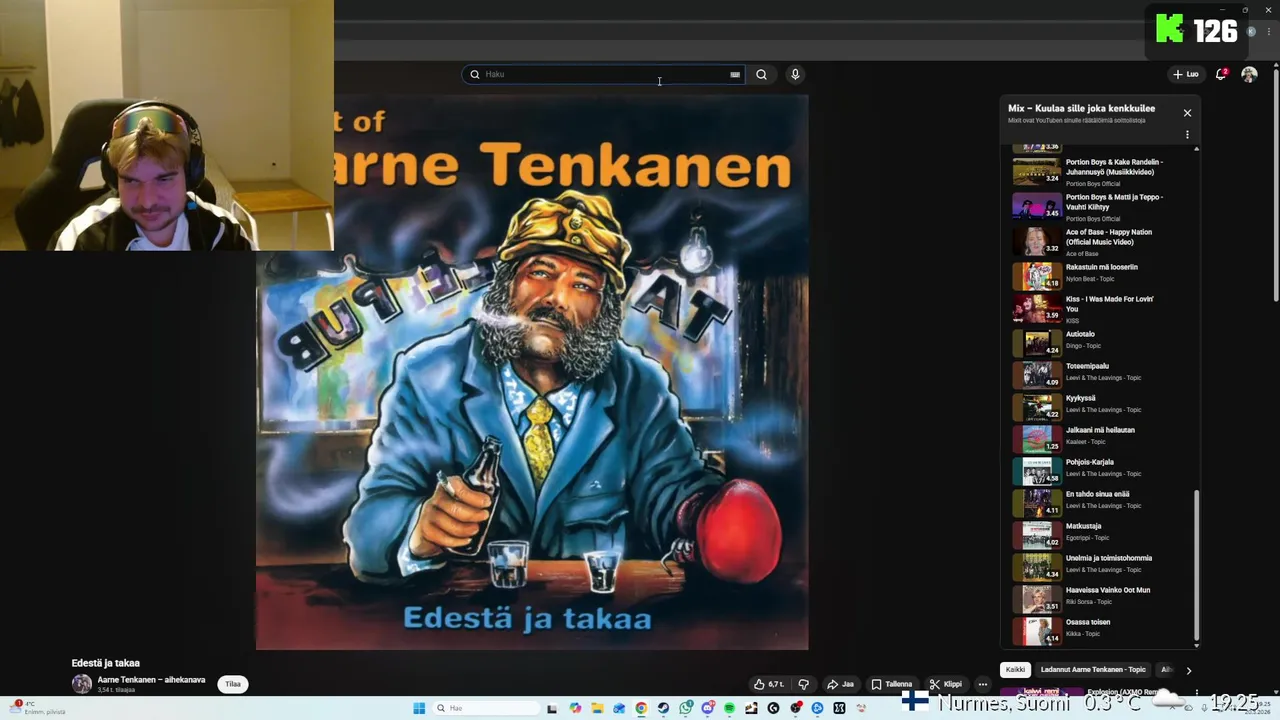Play En tahdo sinua enää from the mix
The image size is (1280, 720).
(x=1104, y=501)
